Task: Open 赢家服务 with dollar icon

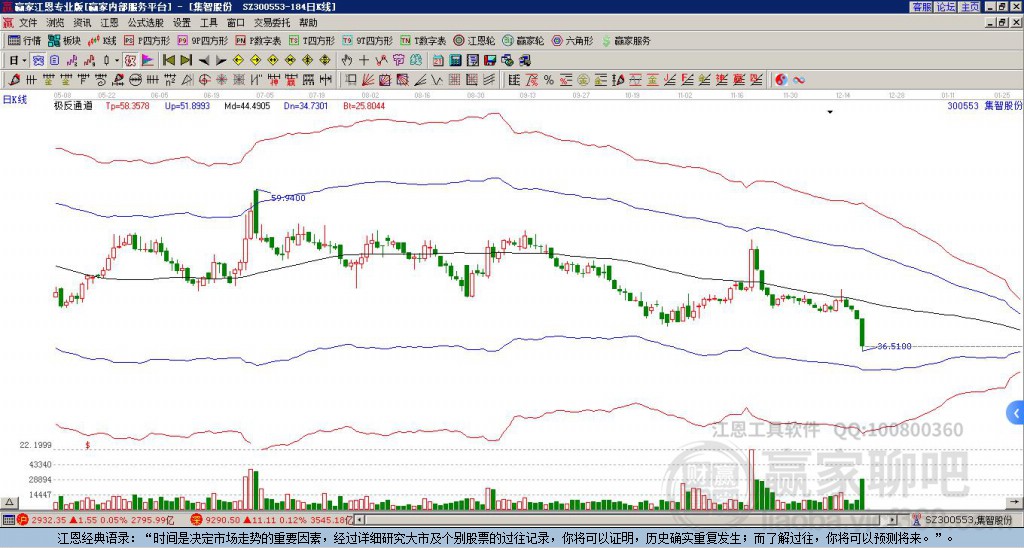Action: [626, 40]
